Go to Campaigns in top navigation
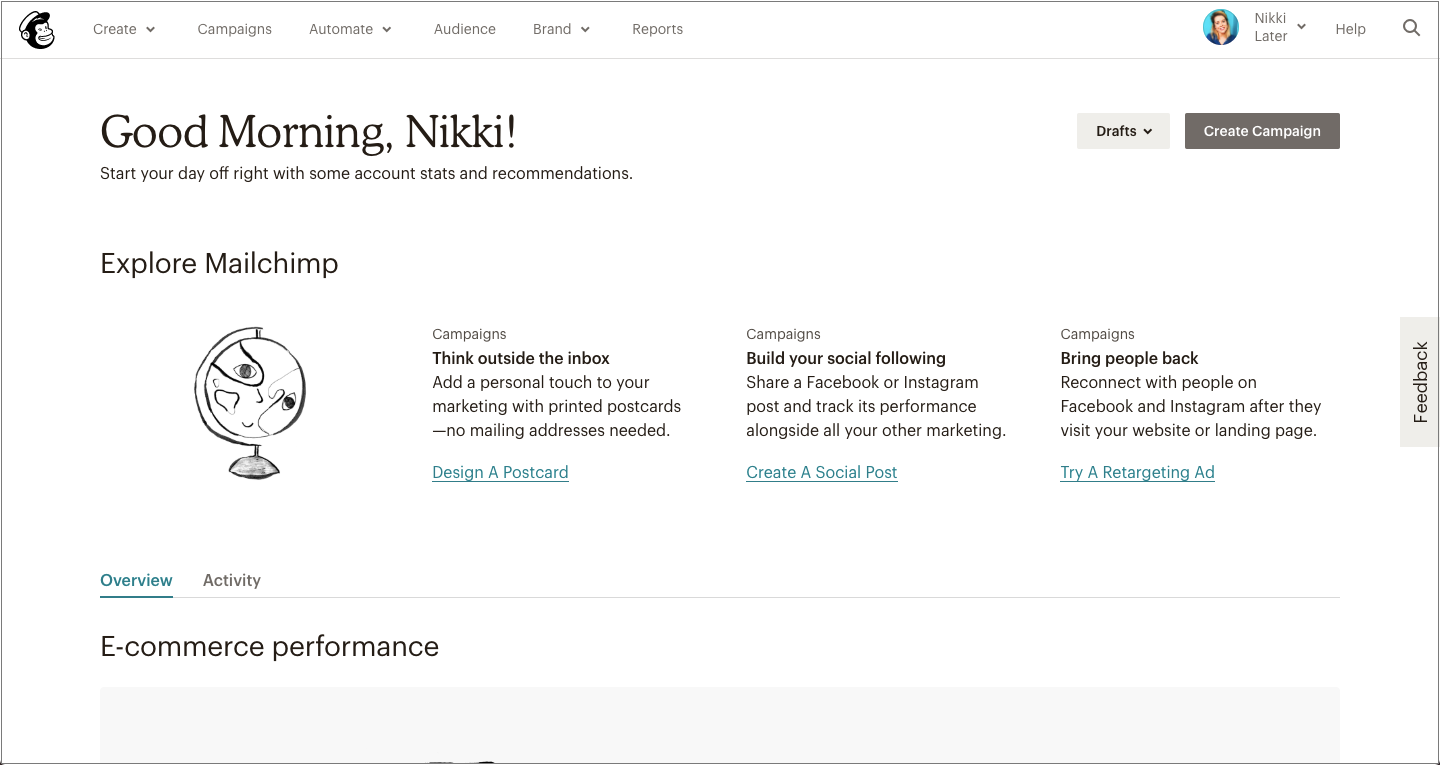This screenshot has height=765, width=1440. click(x=235, y=29)
